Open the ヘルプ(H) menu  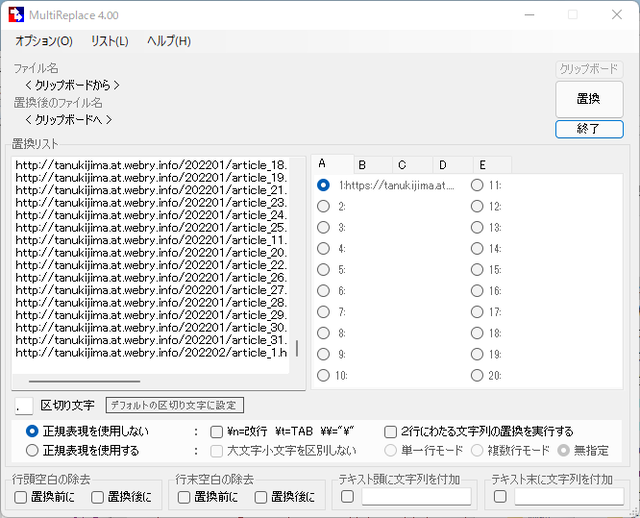click(x=169, y=41)
